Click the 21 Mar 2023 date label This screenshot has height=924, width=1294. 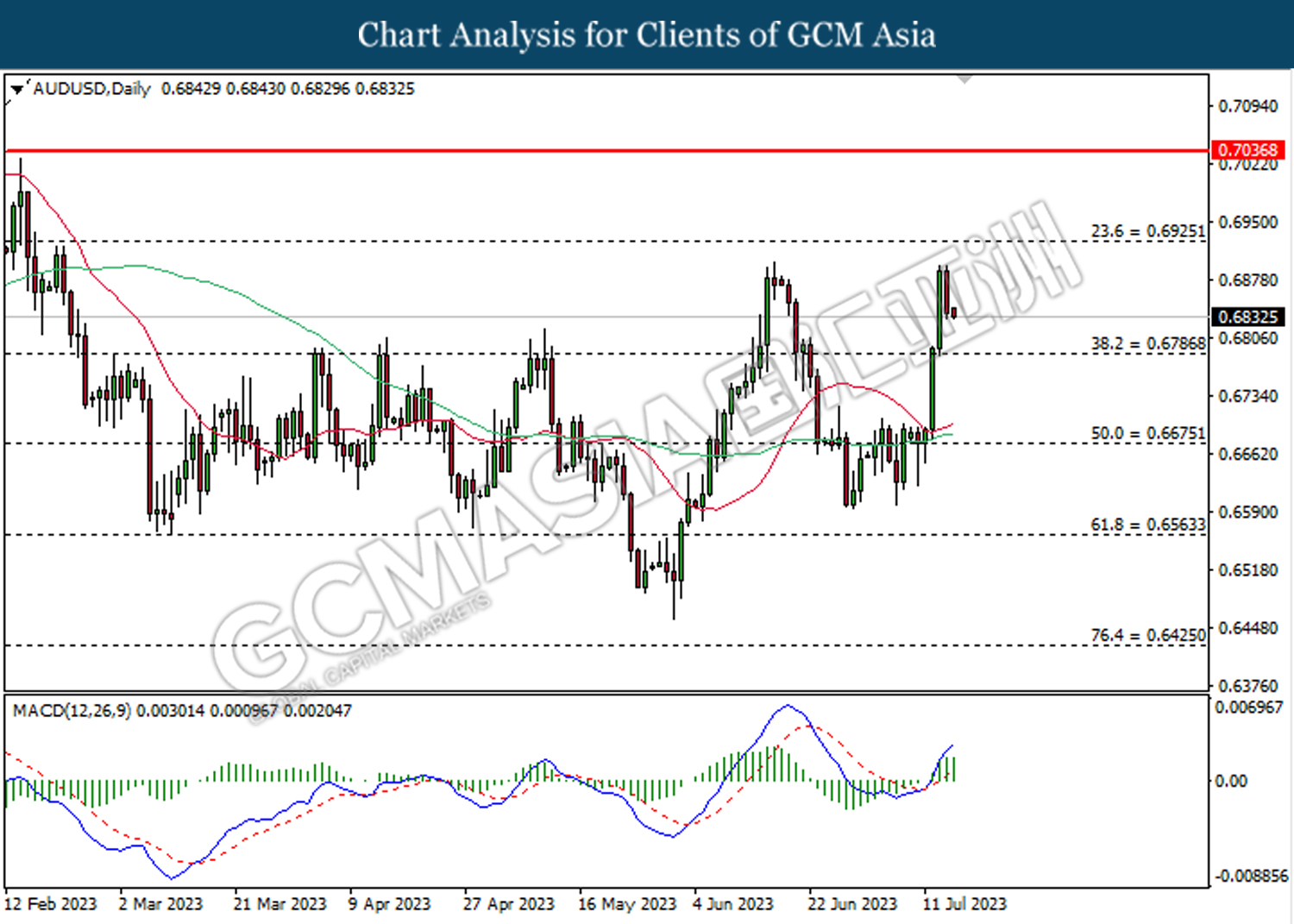click(x=280, y=904)
